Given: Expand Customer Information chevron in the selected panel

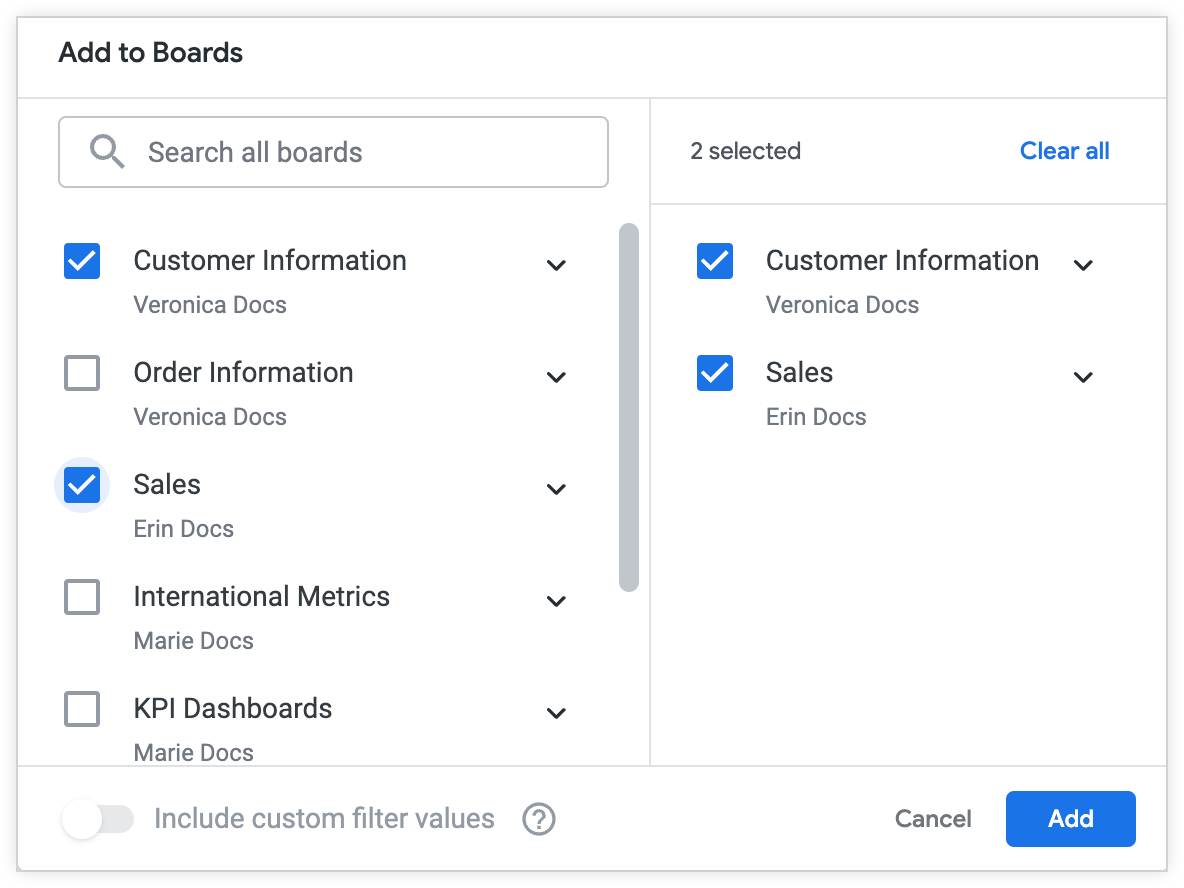Looking at the screenshot, I should click(1083, 265).
